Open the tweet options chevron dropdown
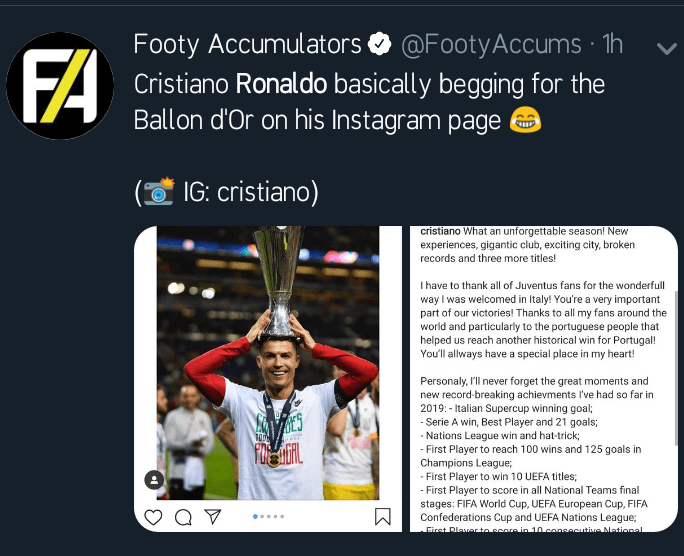Viewport: 684px width, 556px height. click(664, 48)
